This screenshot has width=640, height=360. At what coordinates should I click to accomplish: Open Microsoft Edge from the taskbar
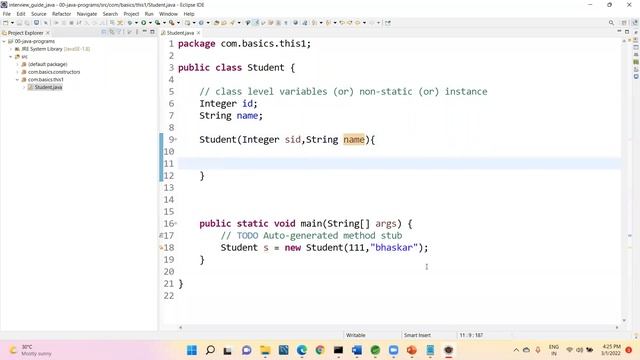coord(302,350)
